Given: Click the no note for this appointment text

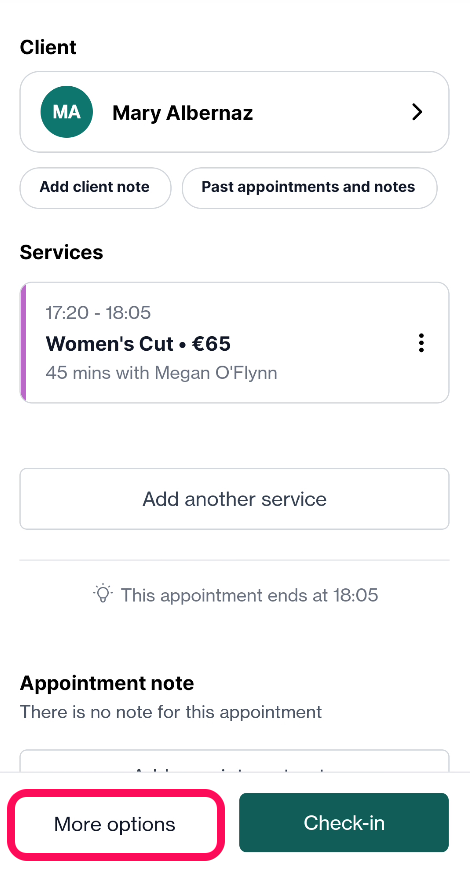Looking at the screenshot, I should tap(171, 712).
